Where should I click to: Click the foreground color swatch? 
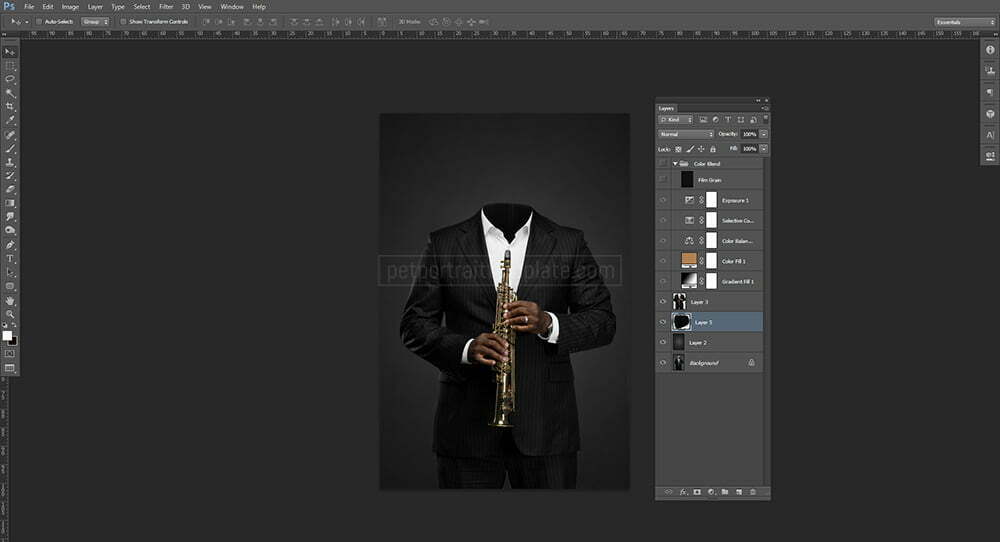tap(7, 336)
